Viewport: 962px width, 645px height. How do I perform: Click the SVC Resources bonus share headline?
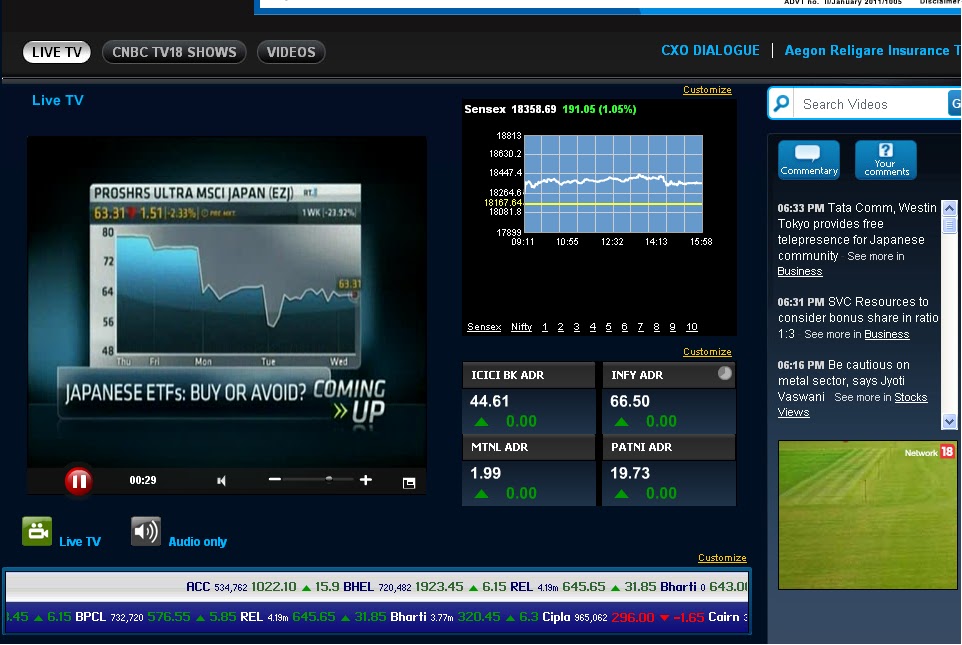[858, 318]
